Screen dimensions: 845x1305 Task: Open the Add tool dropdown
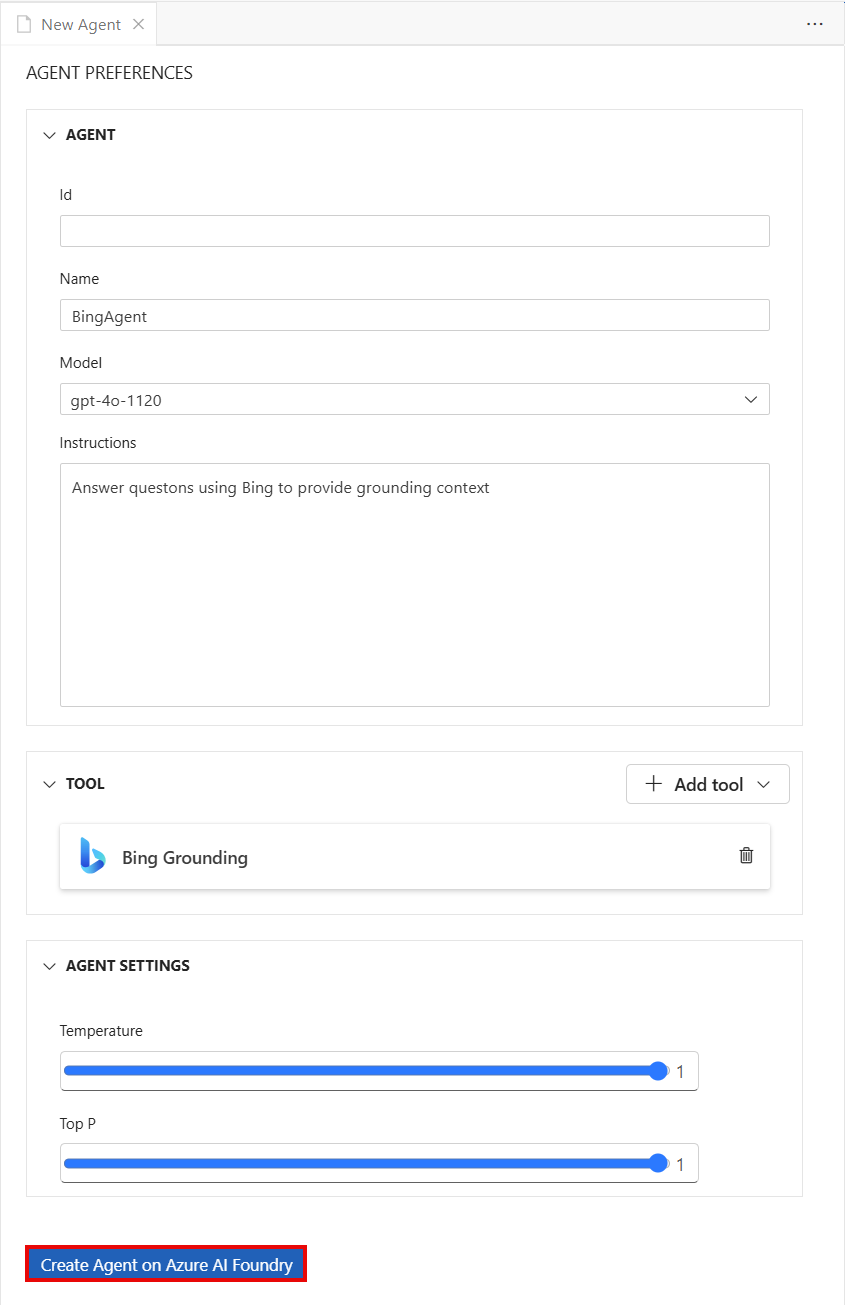[708, 784]
